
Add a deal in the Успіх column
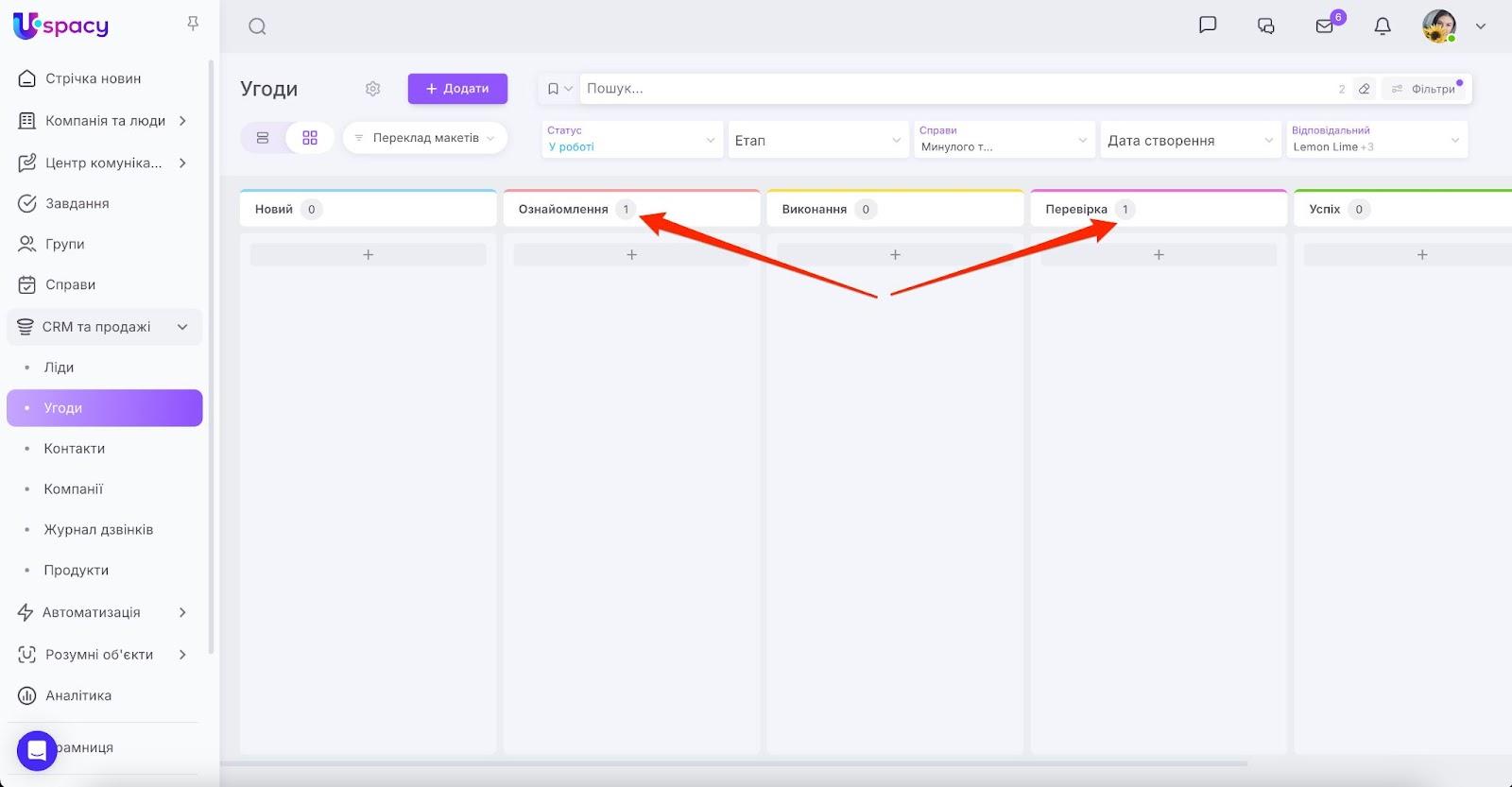pyautogui.click(x=1408, y=255)
